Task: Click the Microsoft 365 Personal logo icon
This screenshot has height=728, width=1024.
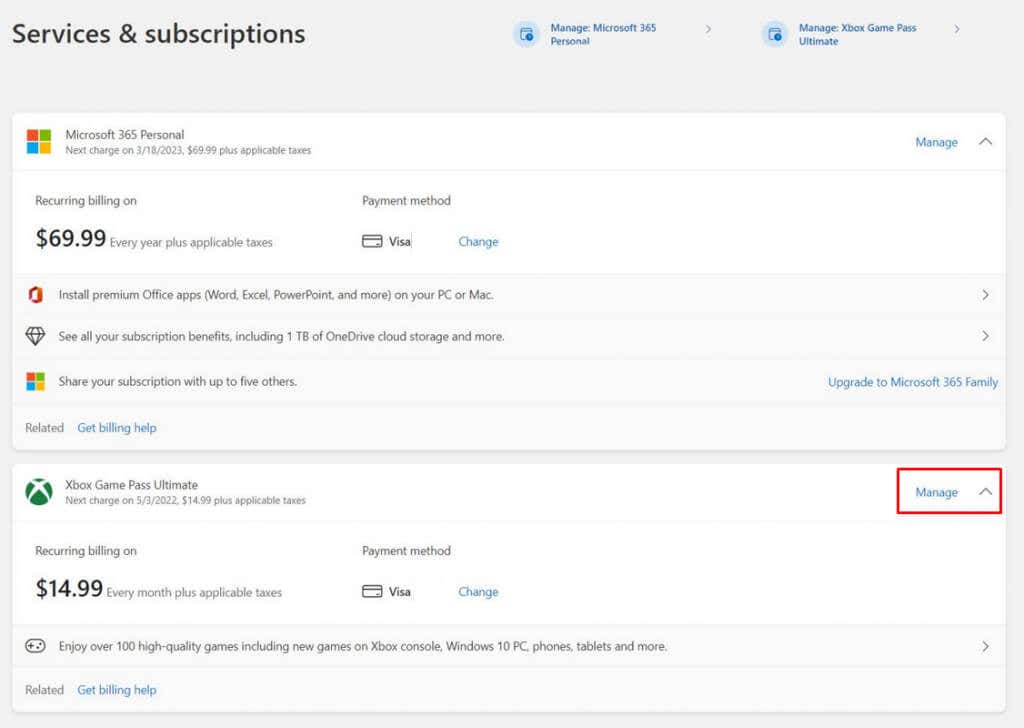Action: (x=39, y=142)
